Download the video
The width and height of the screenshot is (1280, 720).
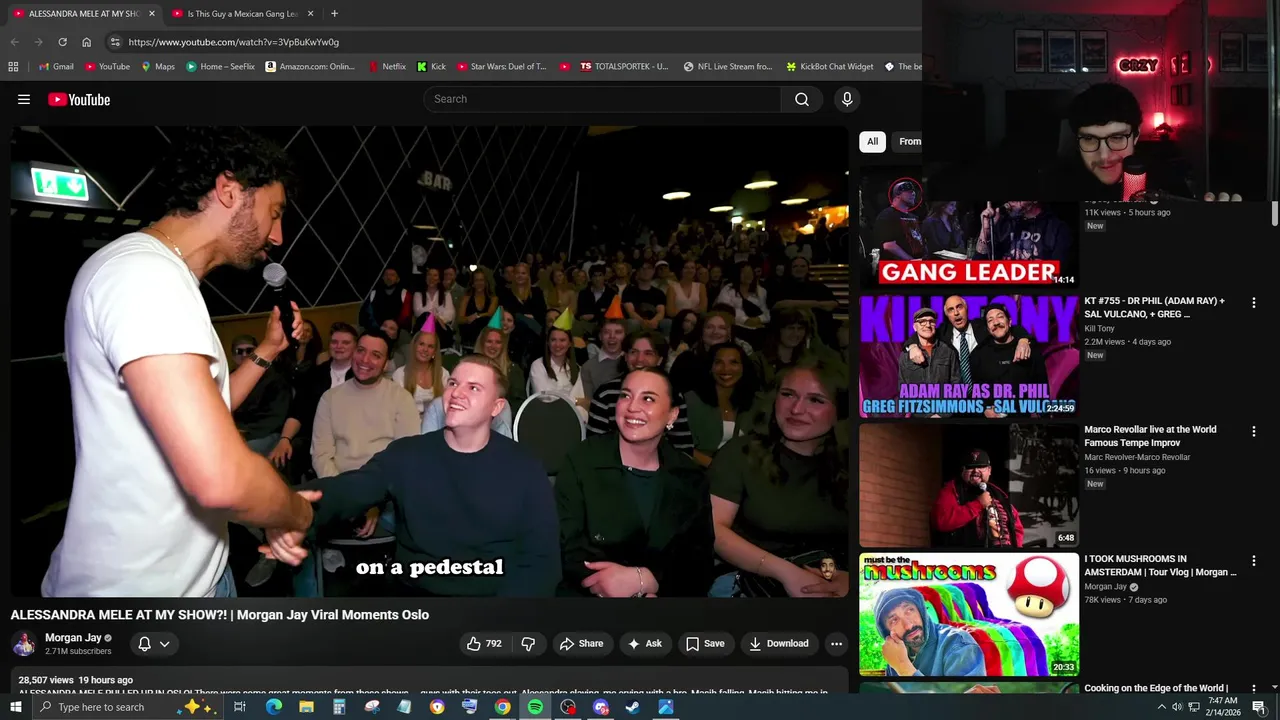coord(779,643)
